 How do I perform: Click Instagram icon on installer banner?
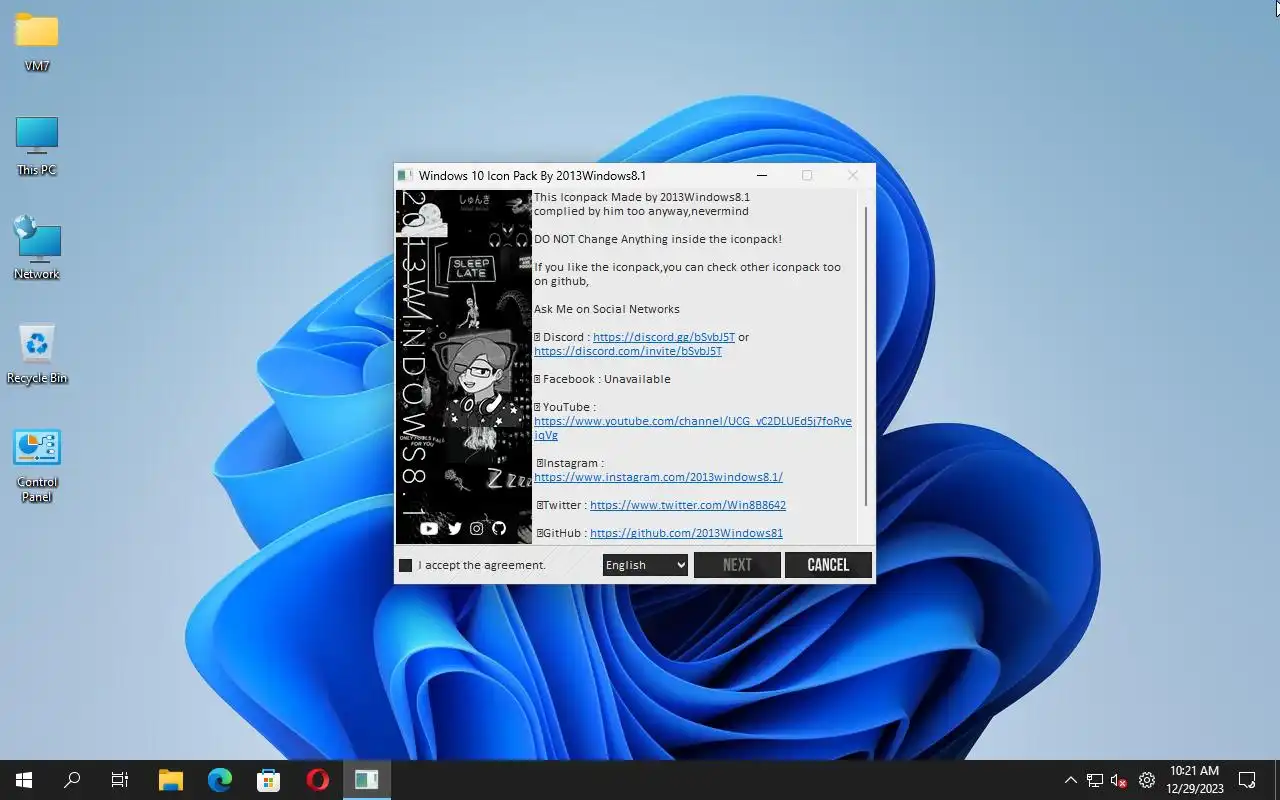pyautogui.click(x=477, y=528)
